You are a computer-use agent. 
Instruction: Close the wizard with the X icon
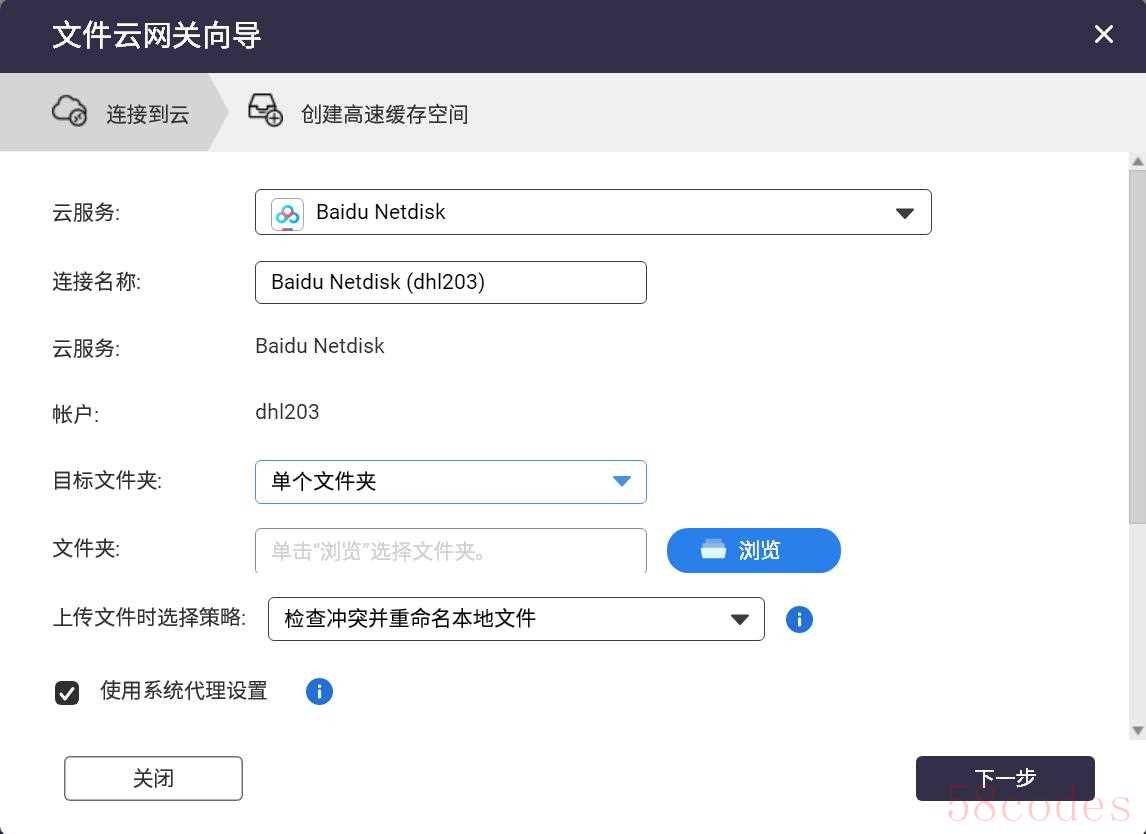click(x=1103, y=34)
